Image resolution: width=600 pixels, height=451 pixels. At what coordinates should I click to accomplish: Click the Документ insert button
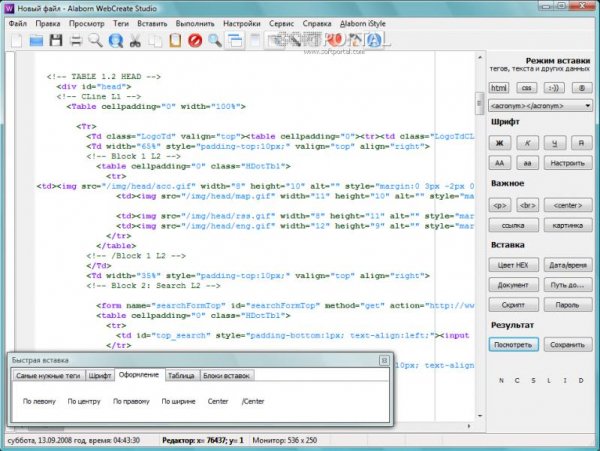pos(513,285)
